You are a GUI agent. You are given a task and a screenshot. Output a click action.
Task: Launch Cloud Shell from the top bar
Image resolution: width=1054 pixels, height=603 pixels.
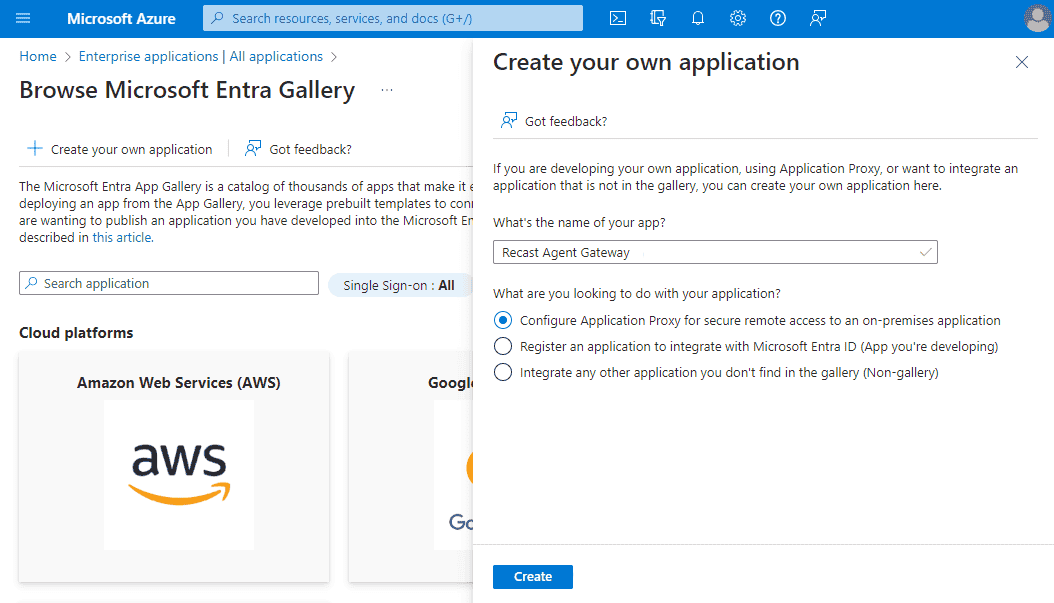click(x=619, y=18)
